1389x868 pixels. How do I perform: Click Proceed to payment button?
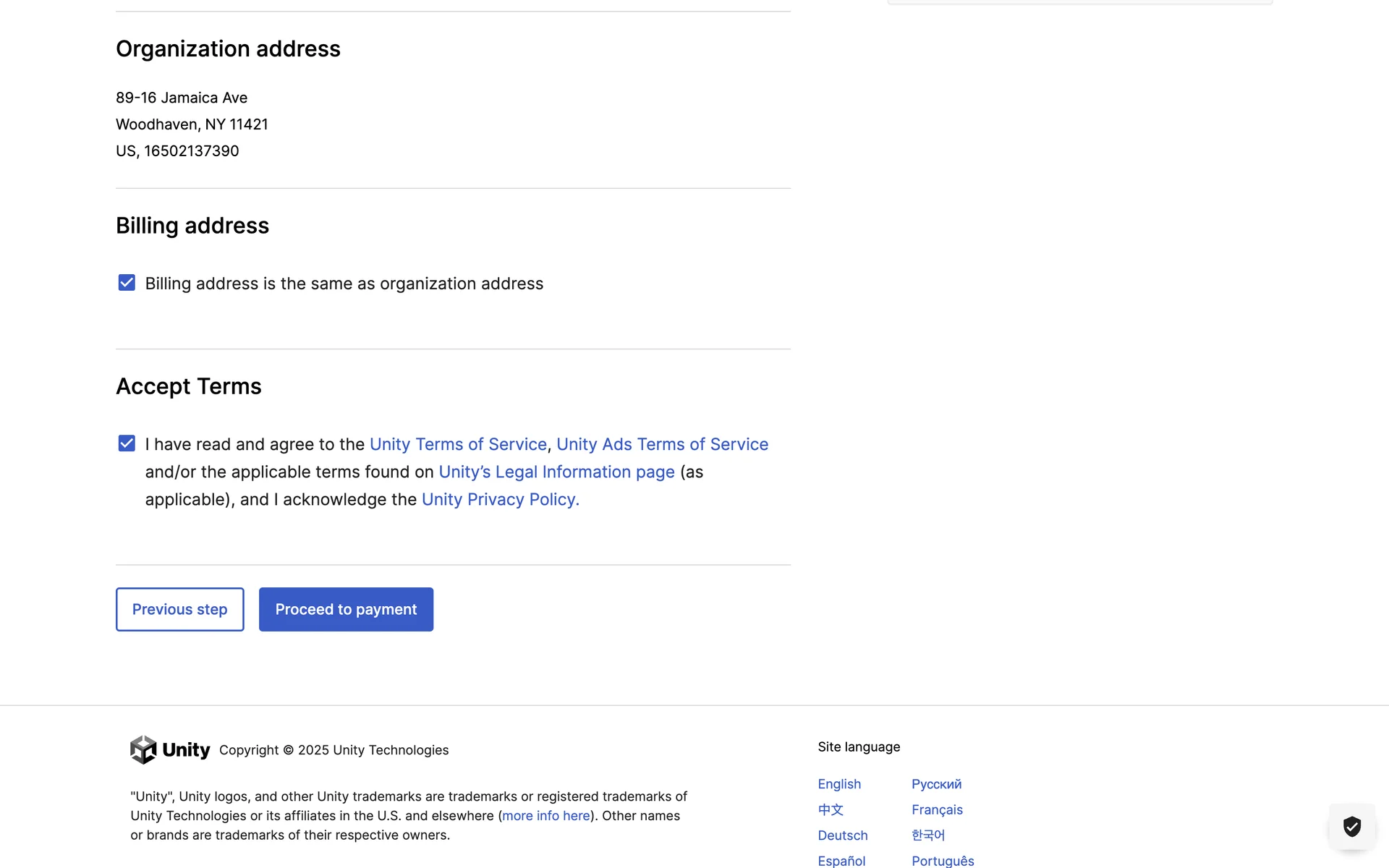coord(346,609)
